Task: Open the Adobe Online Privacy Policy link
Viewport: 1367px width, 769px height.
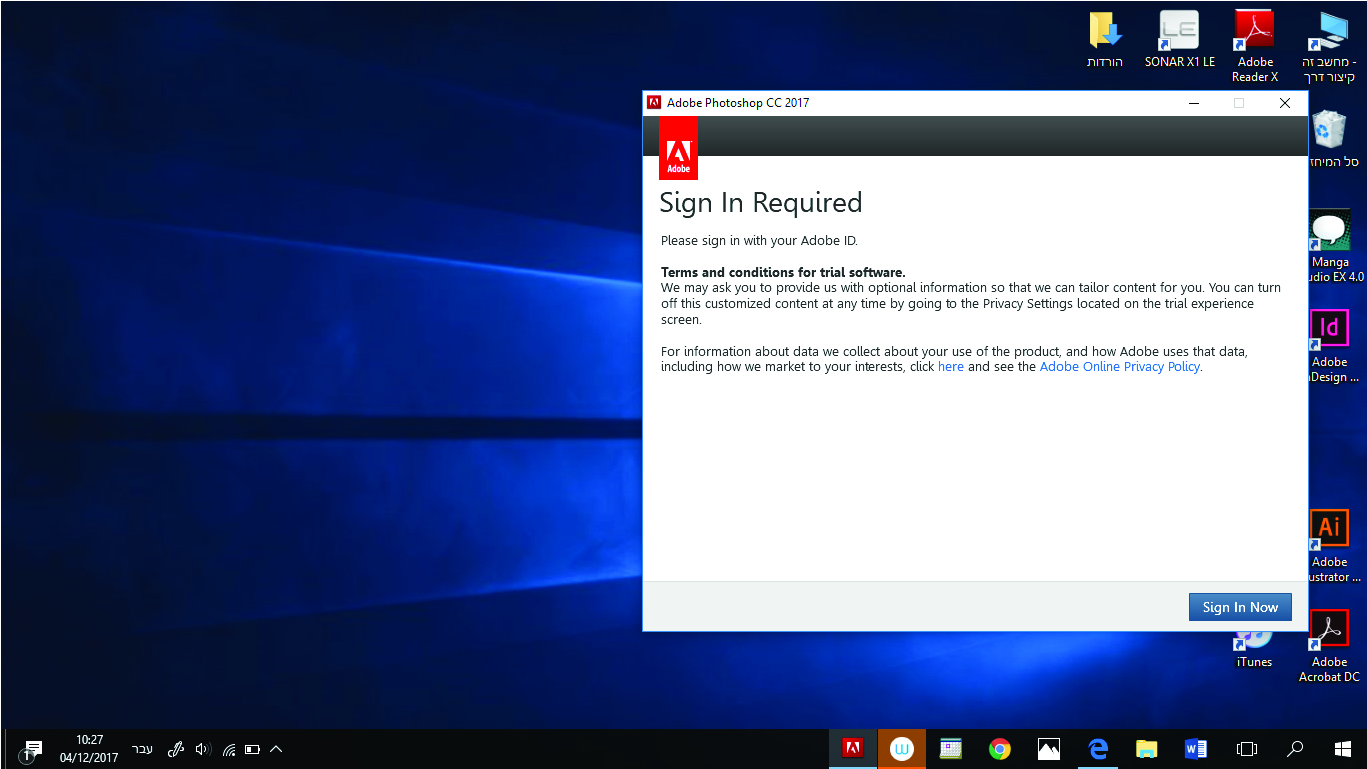Action: [1119, 367]
